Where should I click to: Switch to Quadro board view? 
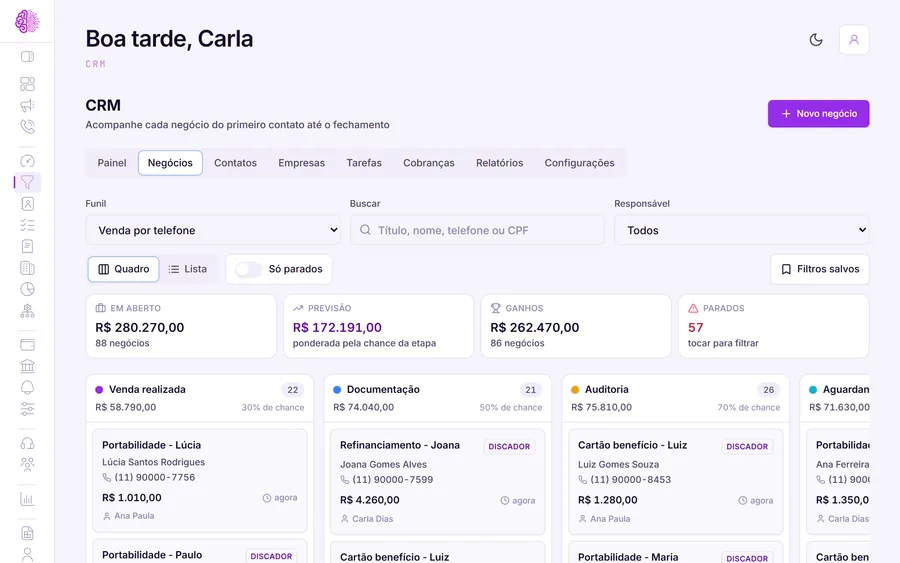(x=123, y=269)
